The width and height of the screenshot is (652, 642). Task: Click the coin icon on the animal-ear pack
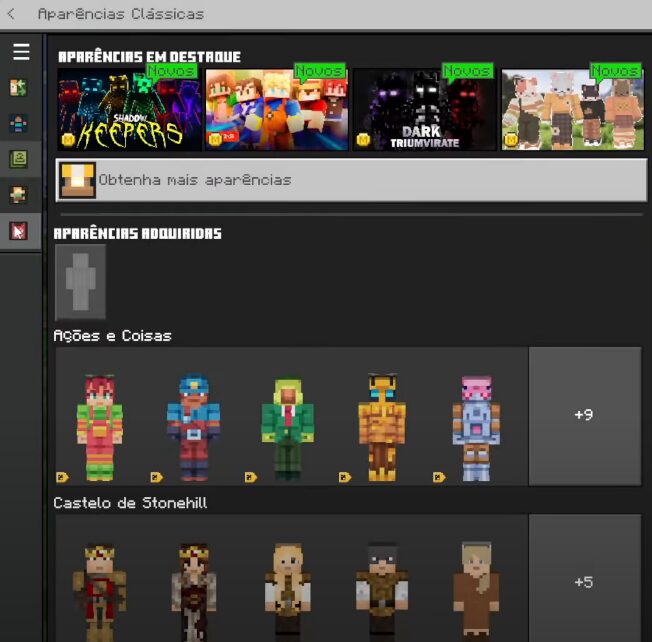(511, 140)
